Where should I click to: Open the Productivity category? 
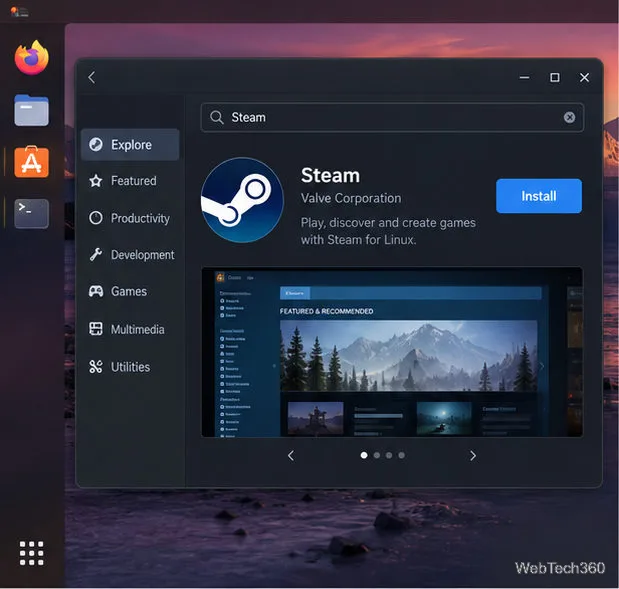pyautogui.click(x=130, y=218)
